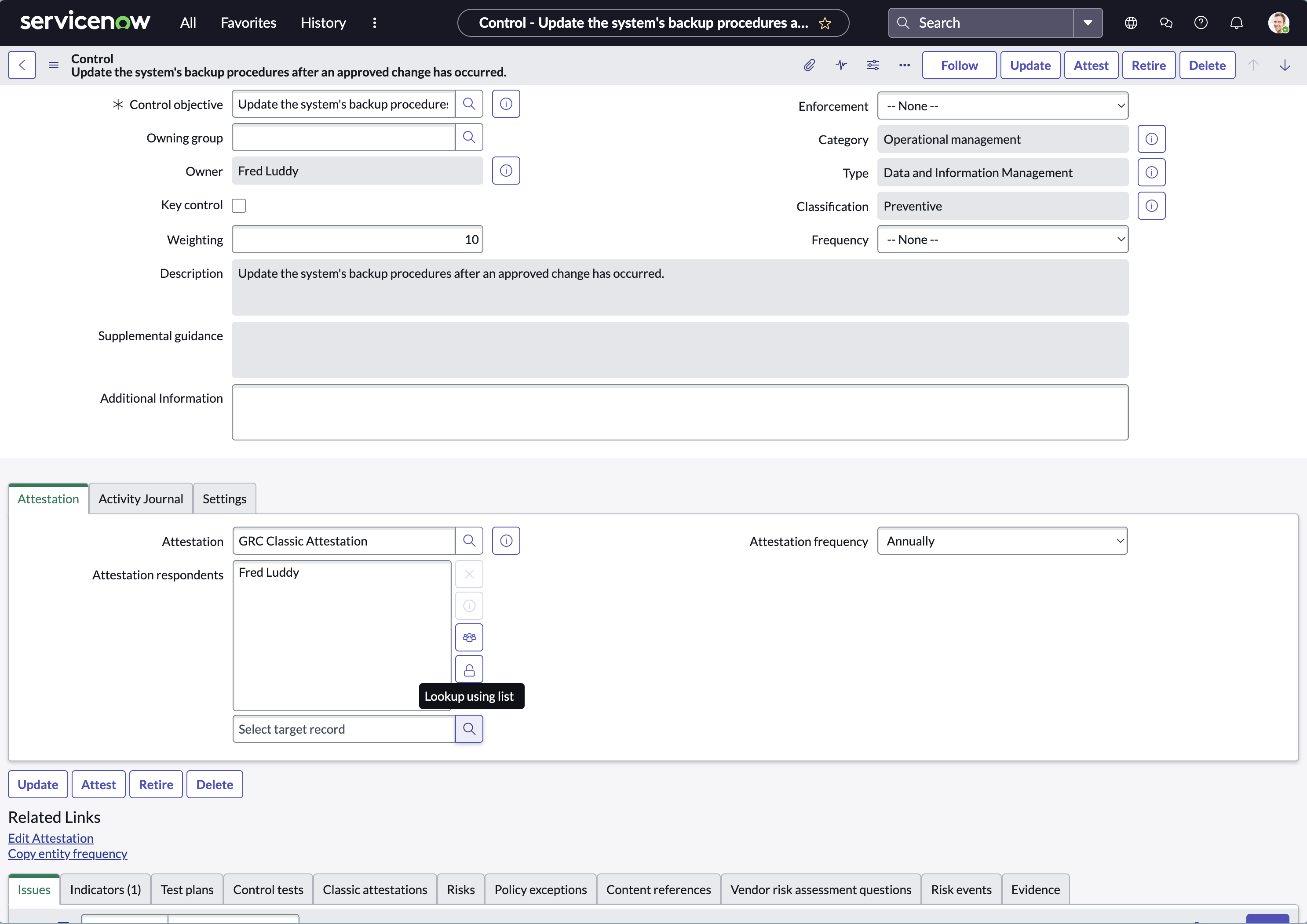The width and height of the screenshot is (1307, 924).
Task: Open the activity stream pulse icon
Action: [841, 65]
